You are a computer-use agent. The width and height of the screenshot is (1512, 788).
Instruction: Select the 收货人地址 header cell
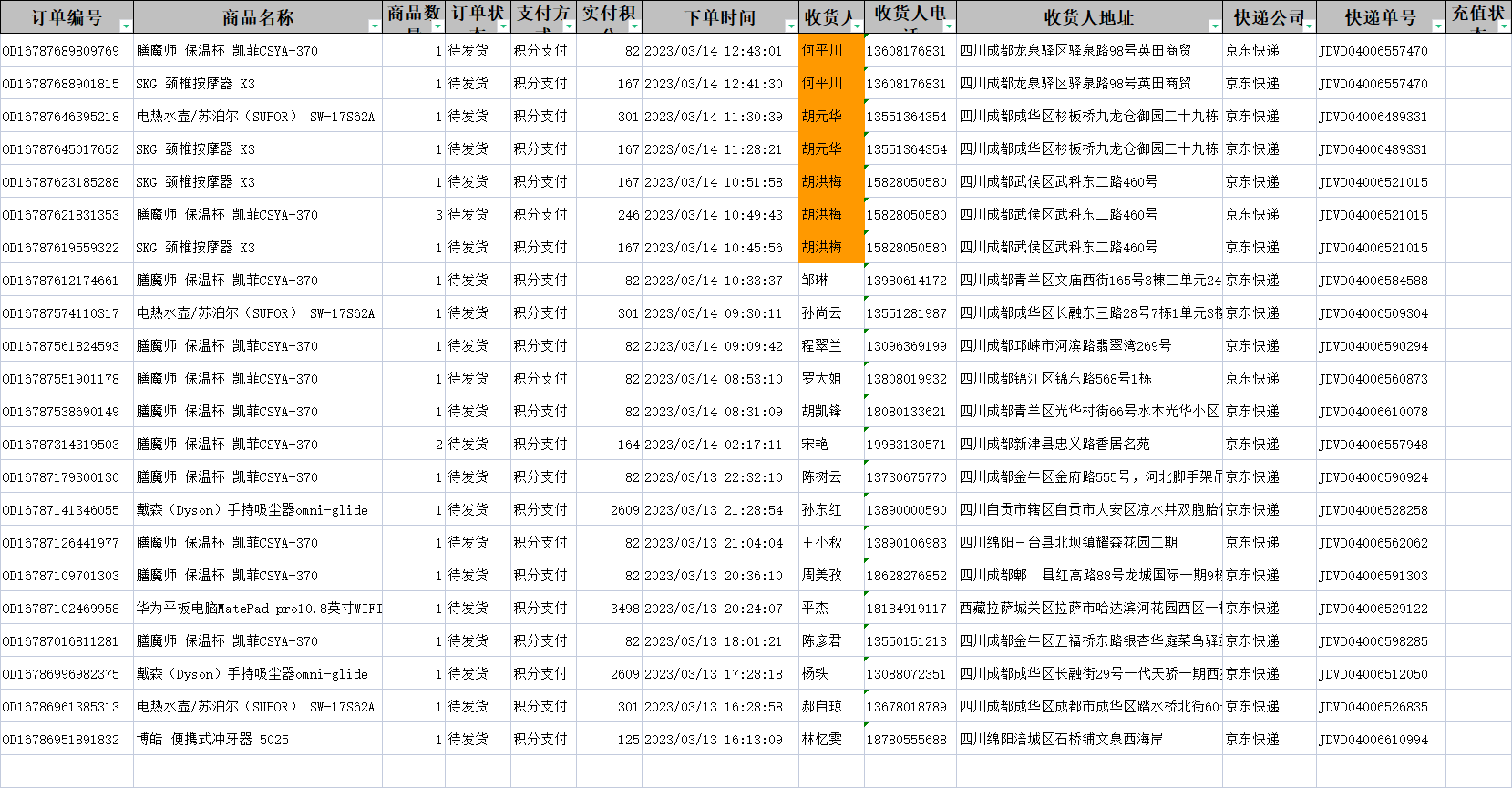(1089, 17)
